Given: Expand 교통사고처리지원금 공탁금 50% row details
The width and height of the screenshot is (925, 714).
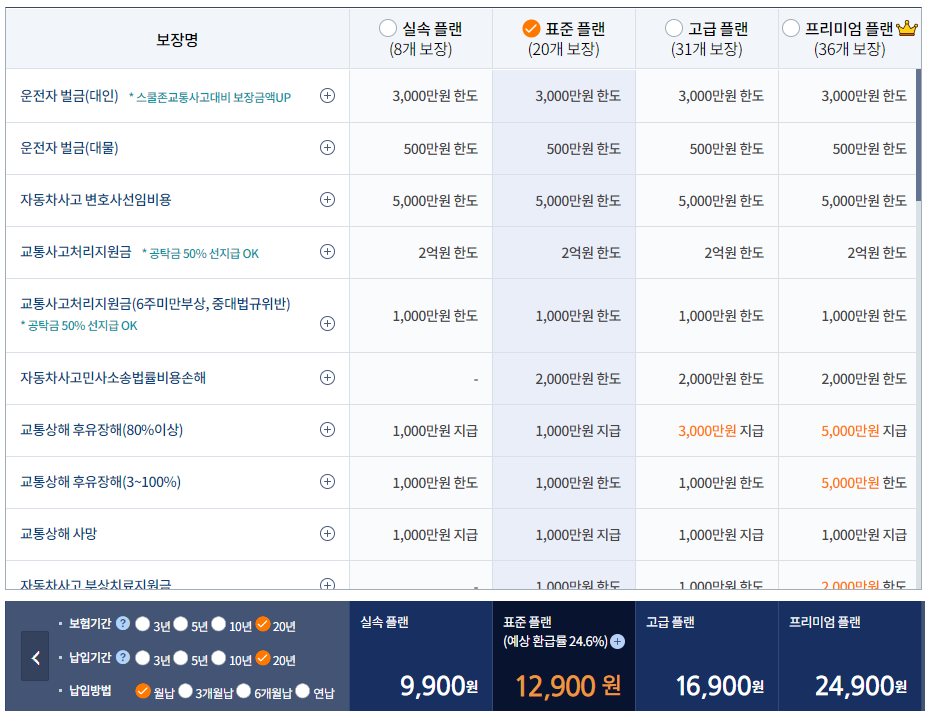Looking at the screenshot, I should click(x=327, y=252).
